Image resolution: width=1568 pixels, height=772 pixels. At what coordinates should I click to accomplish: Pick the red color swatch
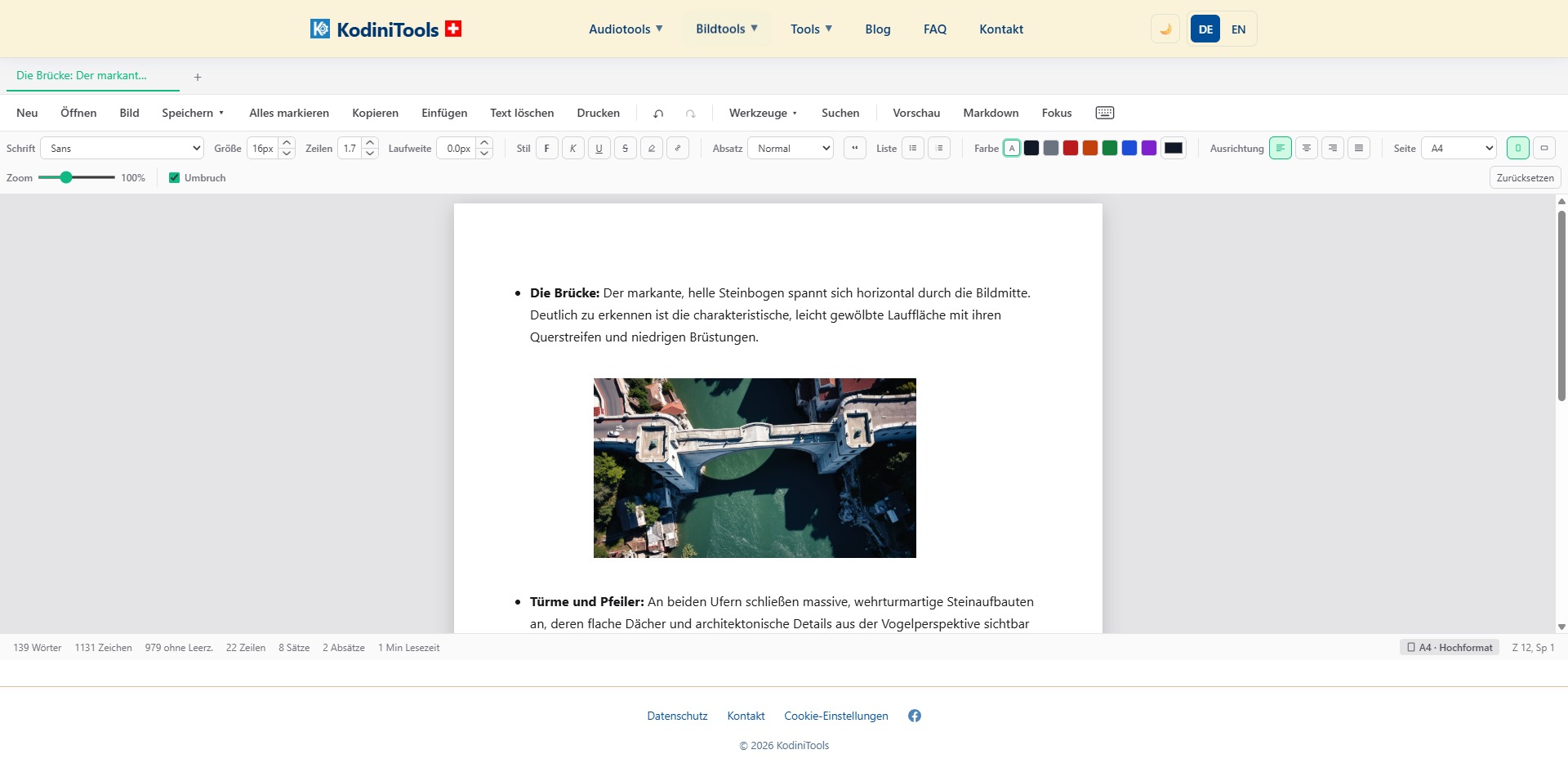pos(1071,148)
